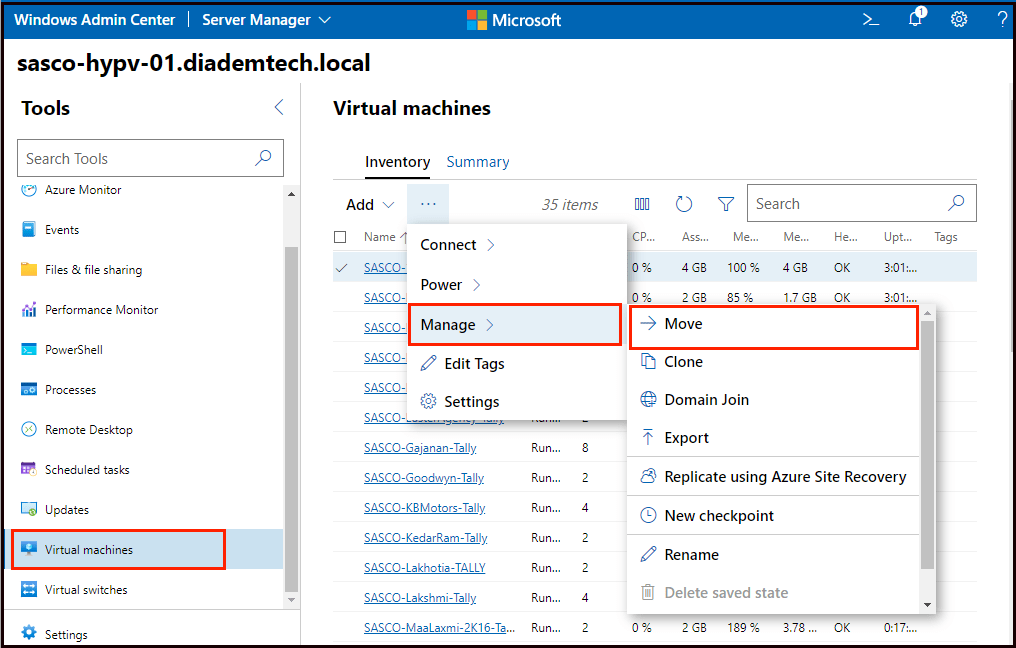Expand the Add dropdown

tap(368, 203)
